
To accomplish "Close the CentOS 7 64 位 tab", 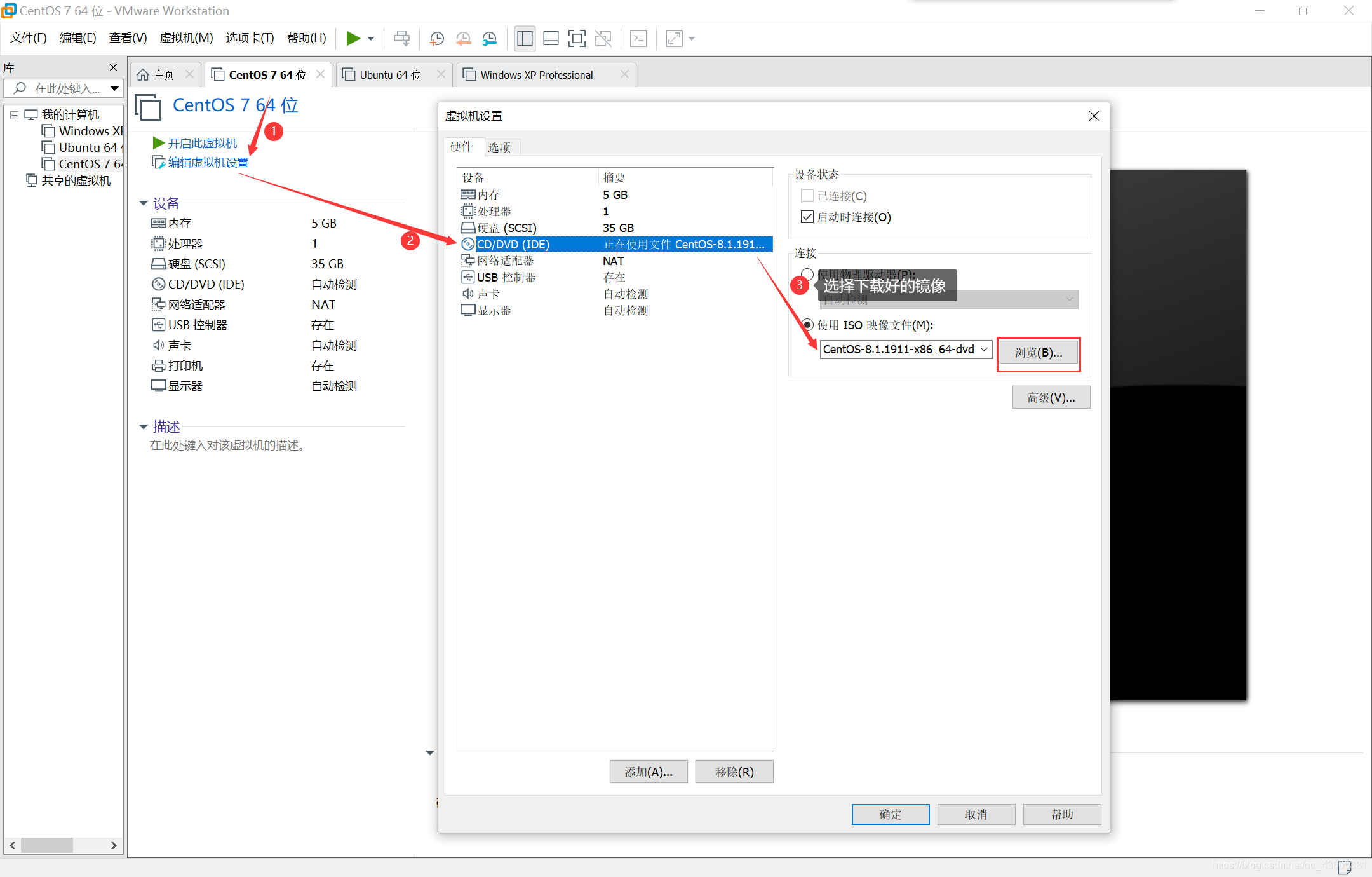I will (321, 74).
